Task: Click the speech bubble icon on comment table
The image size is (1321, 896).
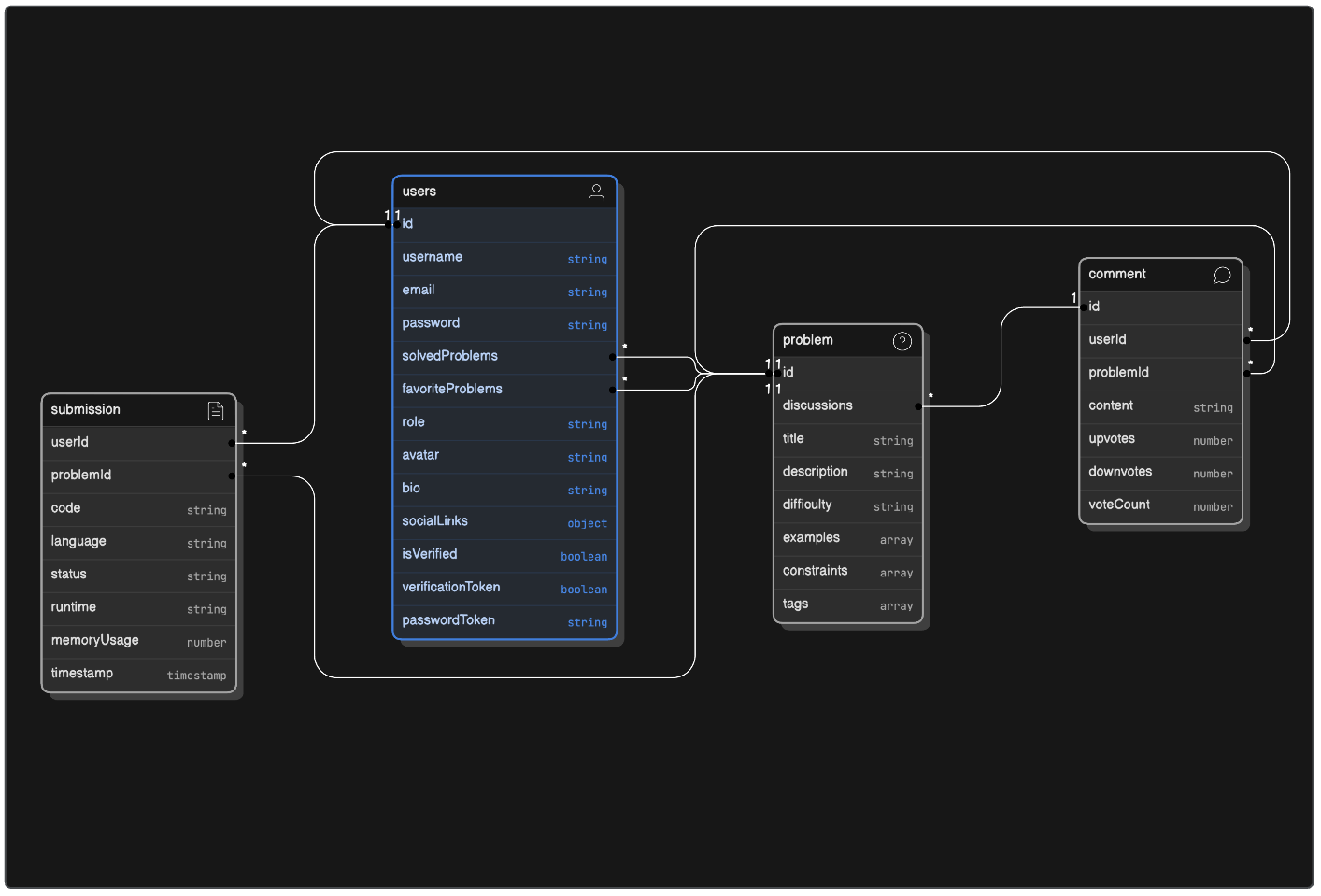Action: tap(1222, 275)
